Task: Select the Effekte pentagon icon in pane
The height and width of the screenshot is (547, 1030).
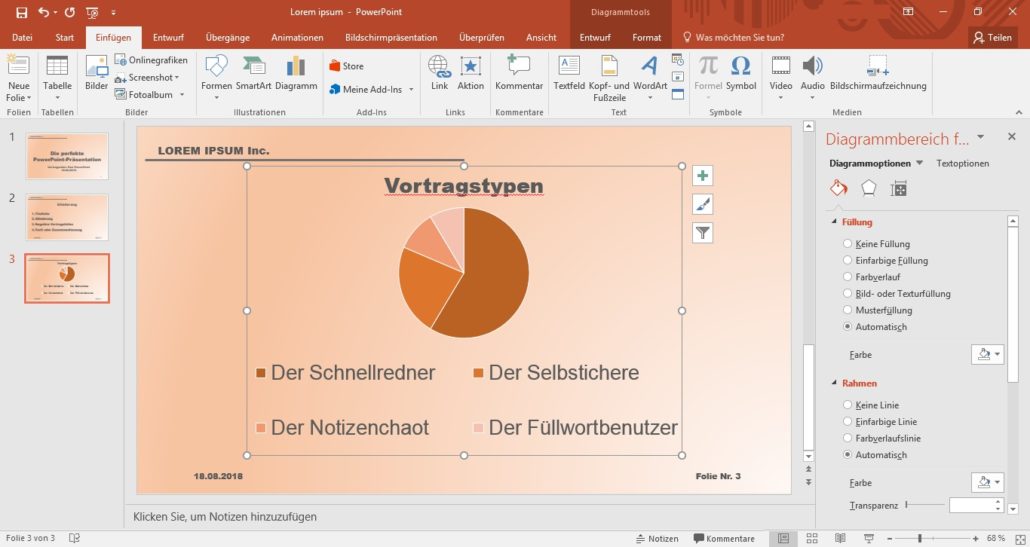Action: coord(868,188)
